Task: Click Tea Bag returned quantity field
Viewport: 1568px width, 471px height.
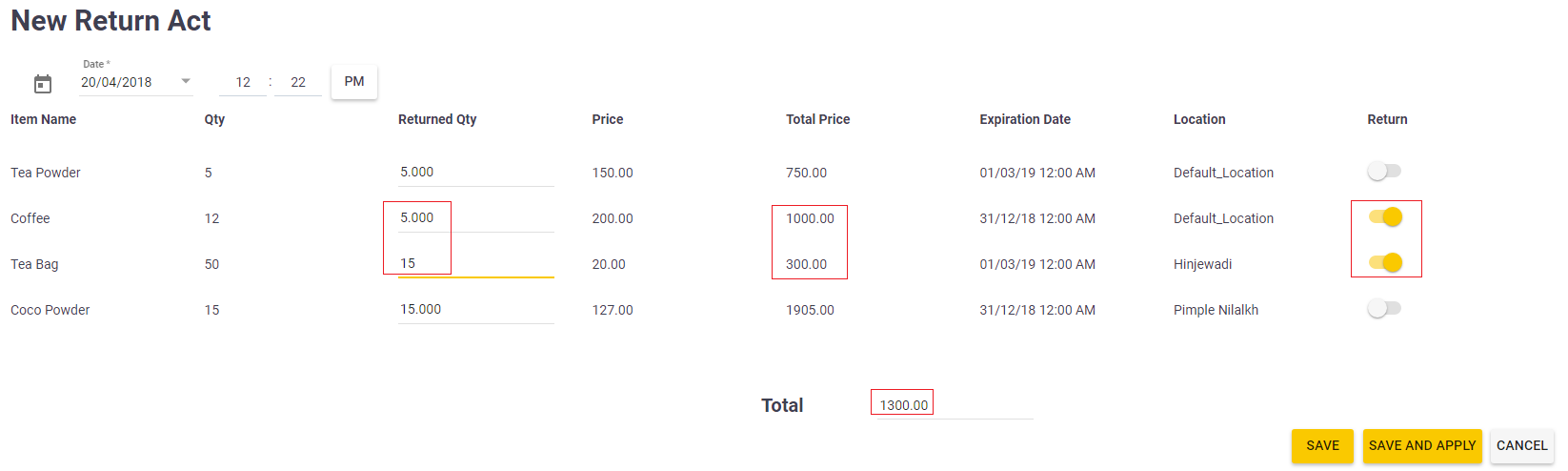Action: 476,264
